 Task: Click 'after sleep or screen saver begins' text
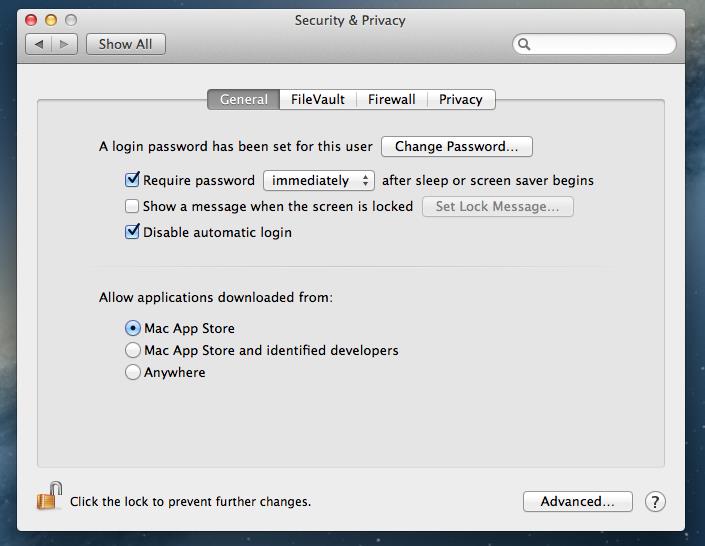[488, 180]
